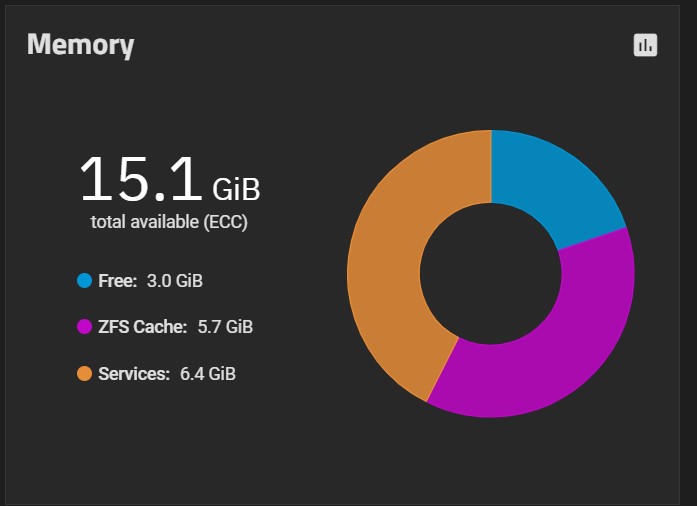This screenshot has height=506, width=697.
Task: Click the donut chart's center hole
Action: pyautogui.click(x=491, y=274)
